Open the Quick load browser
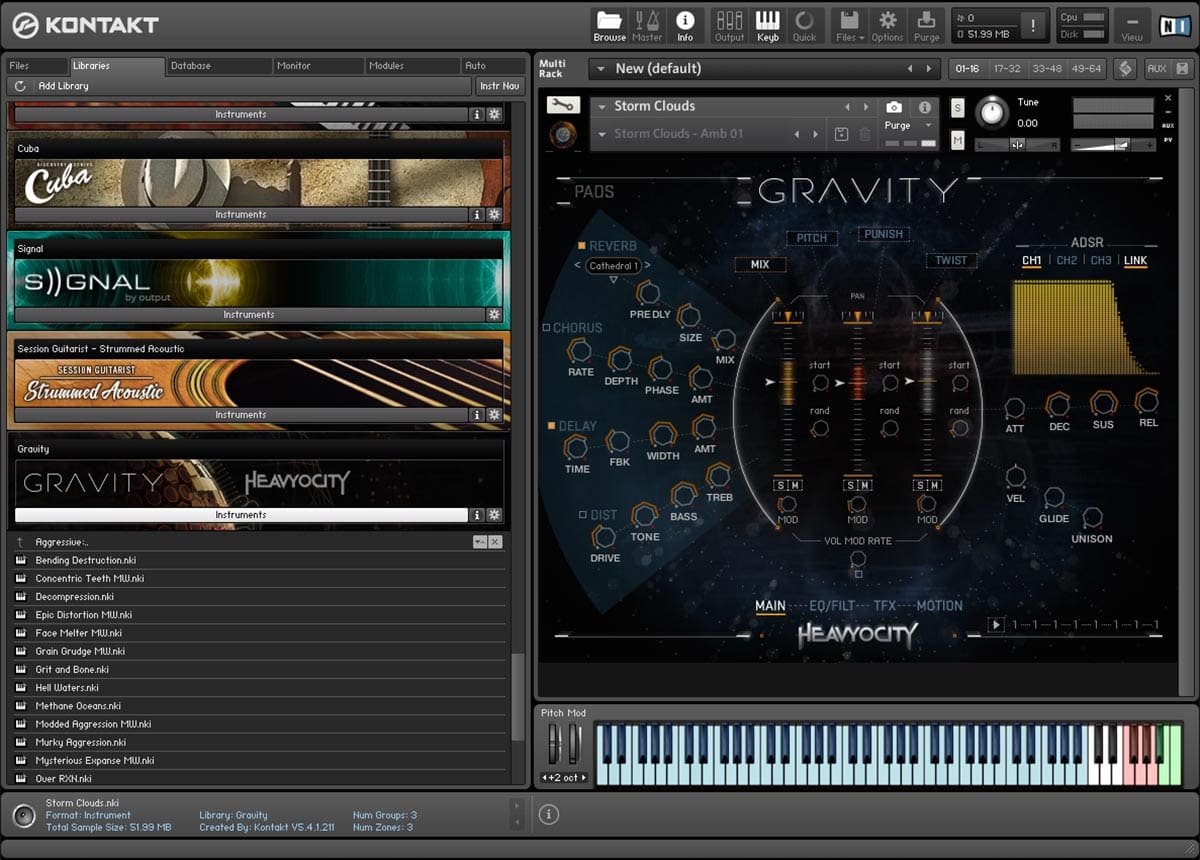 pos(804,25)
